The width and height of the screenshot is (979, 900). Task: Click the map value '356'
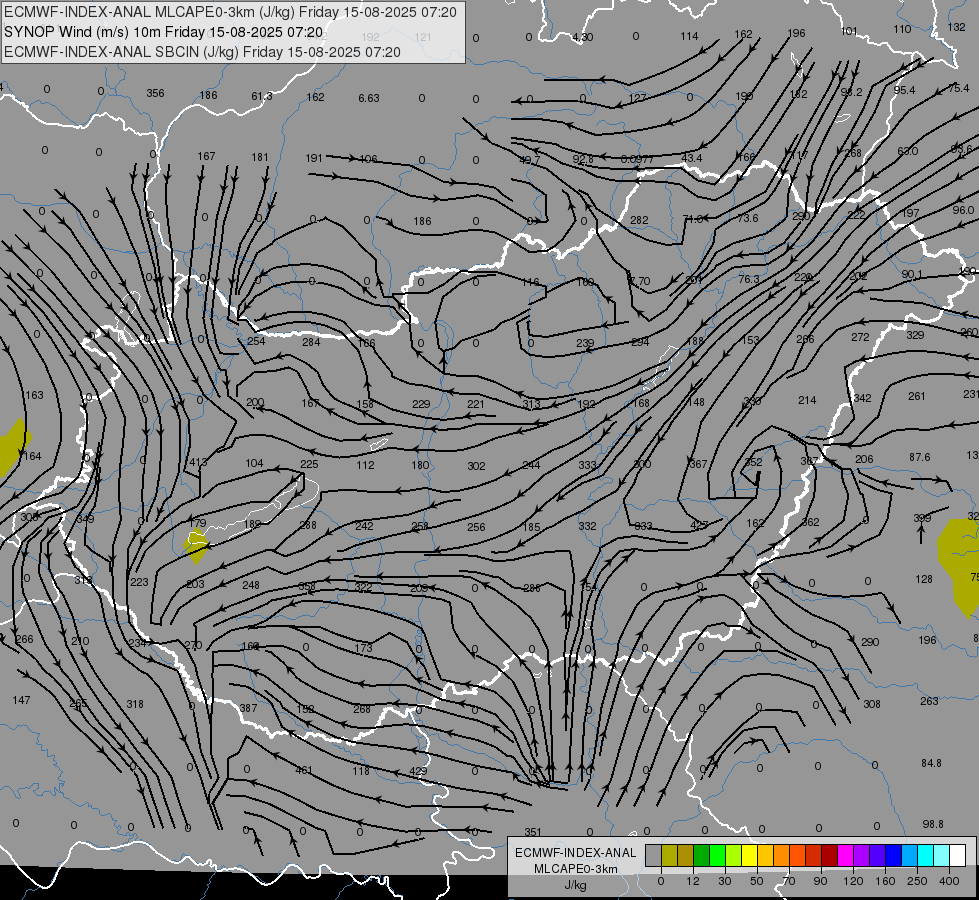(155, 93)
